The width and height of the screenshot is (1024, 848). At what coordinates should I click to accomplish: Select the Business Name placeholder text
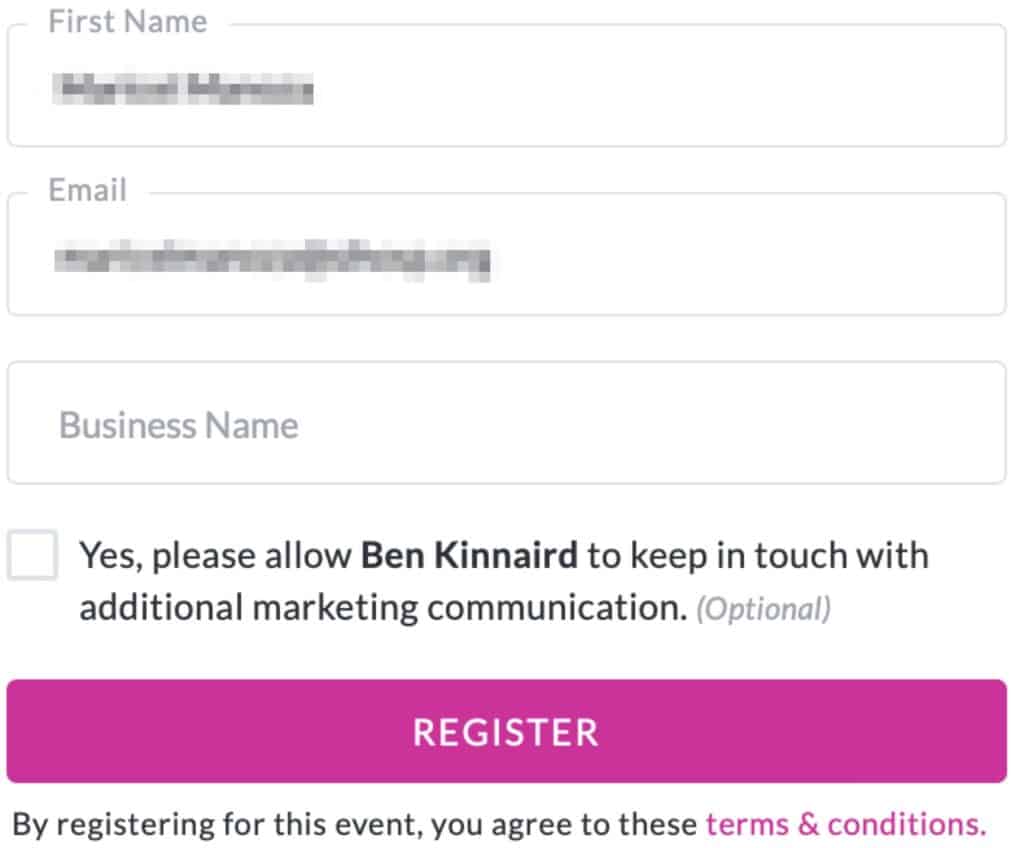[x=178, y=424]
